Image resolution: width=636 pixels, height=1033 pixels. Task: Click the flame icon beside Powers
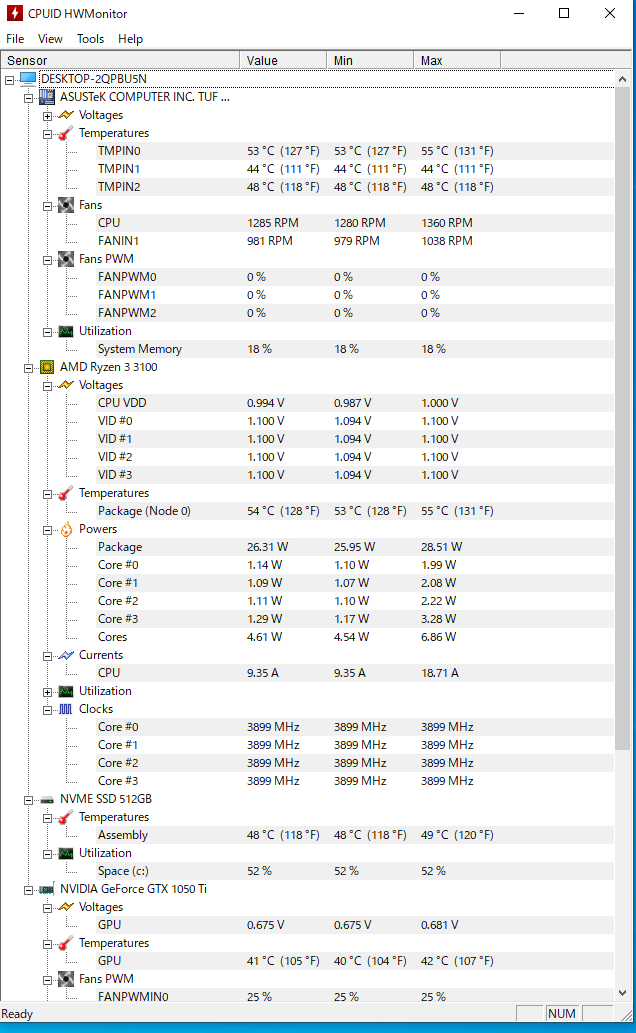[x=65, y=529]
